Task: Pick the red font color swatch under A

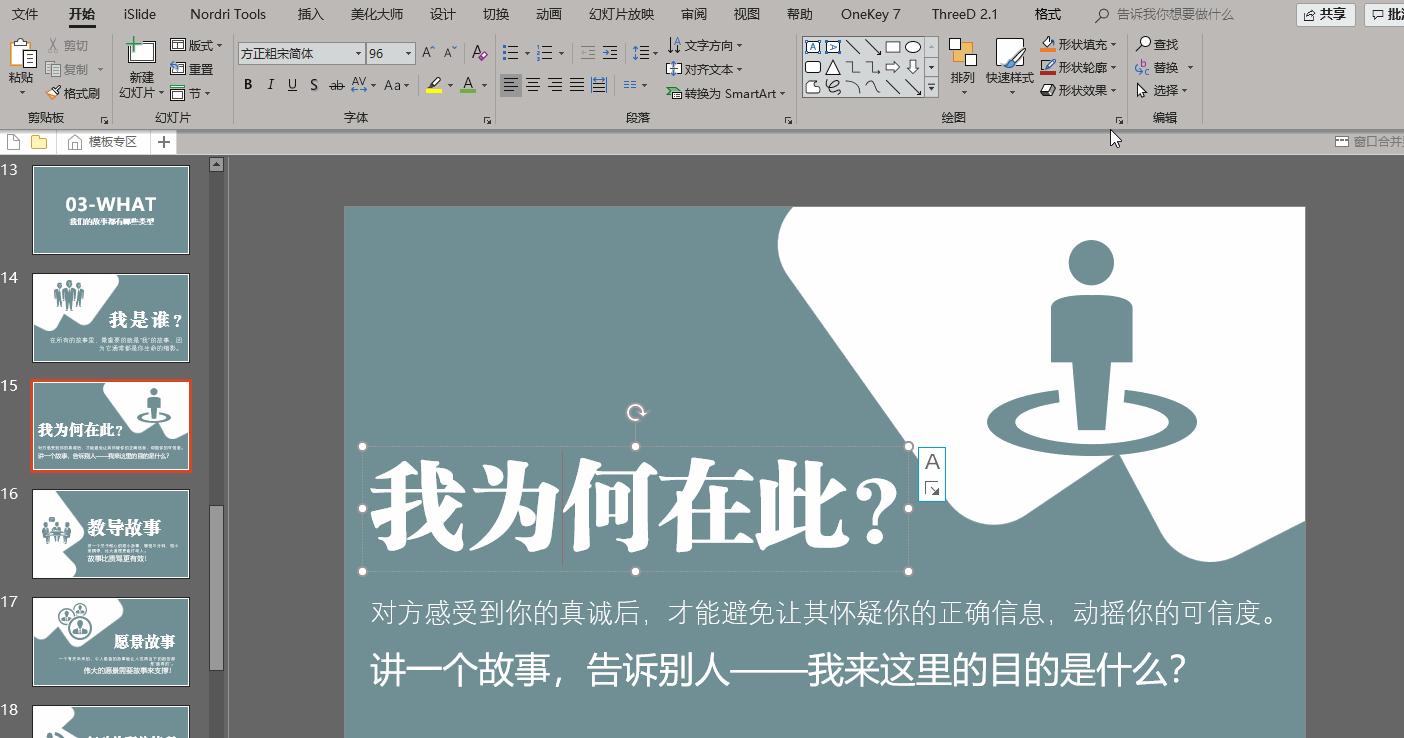Action: click(468, 87)
